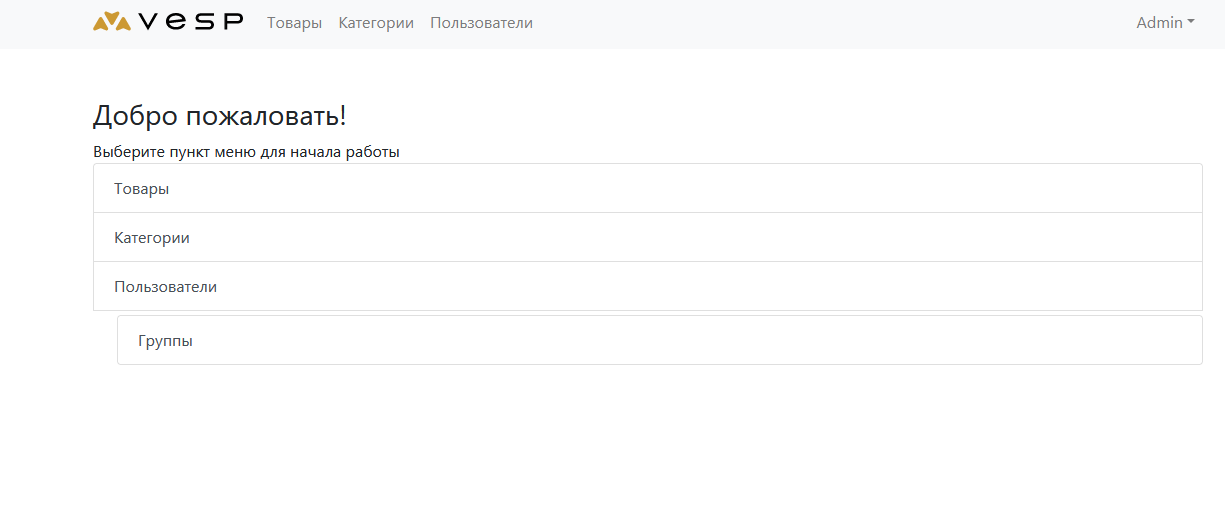Go to Пользователи in the top navigation bar
This screenshot has height=505, width=1225.
click(481, 23)
